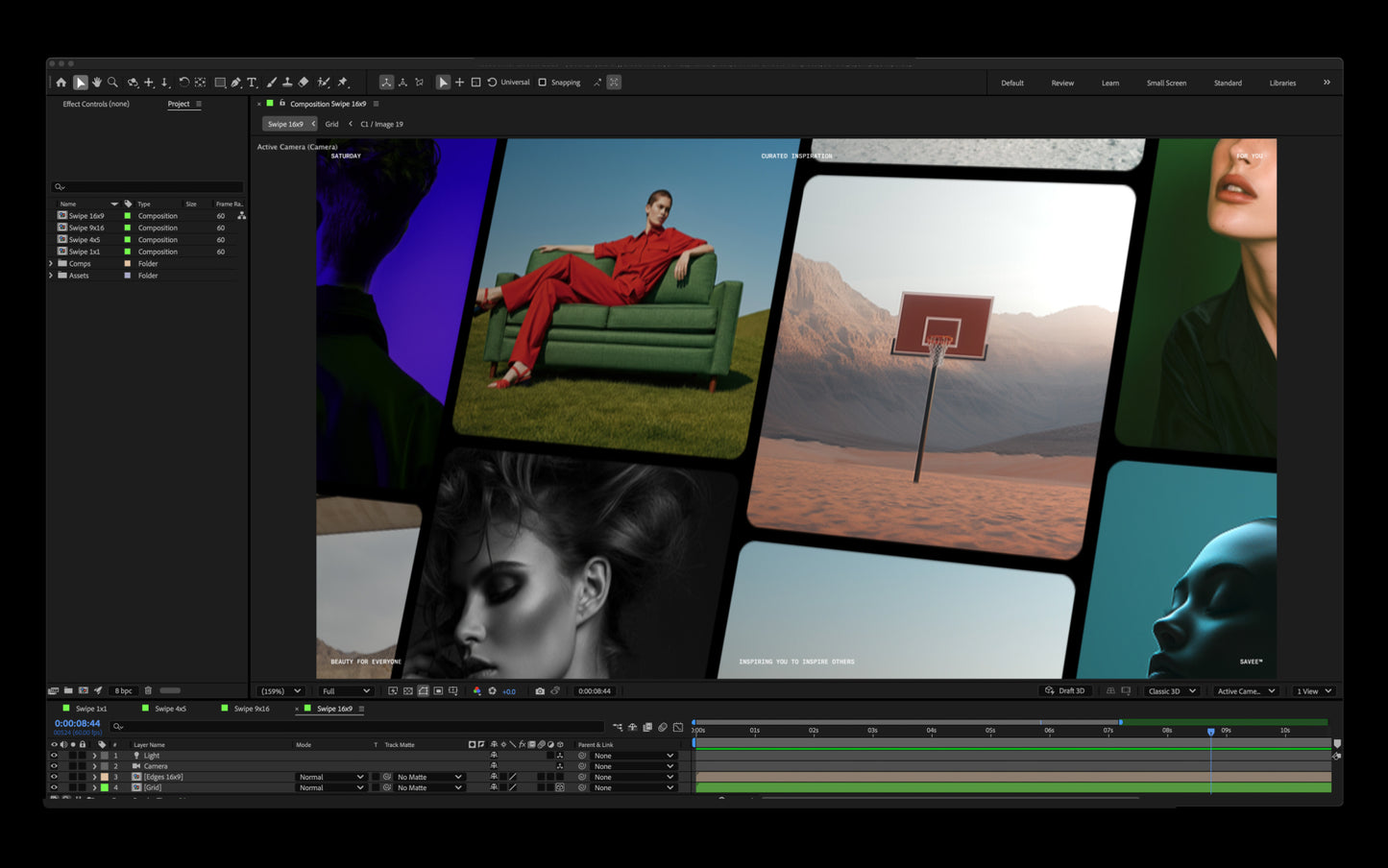Delete selected project item with trash icon
This screenshot has height=868, width=1388.
pos(148,690)
